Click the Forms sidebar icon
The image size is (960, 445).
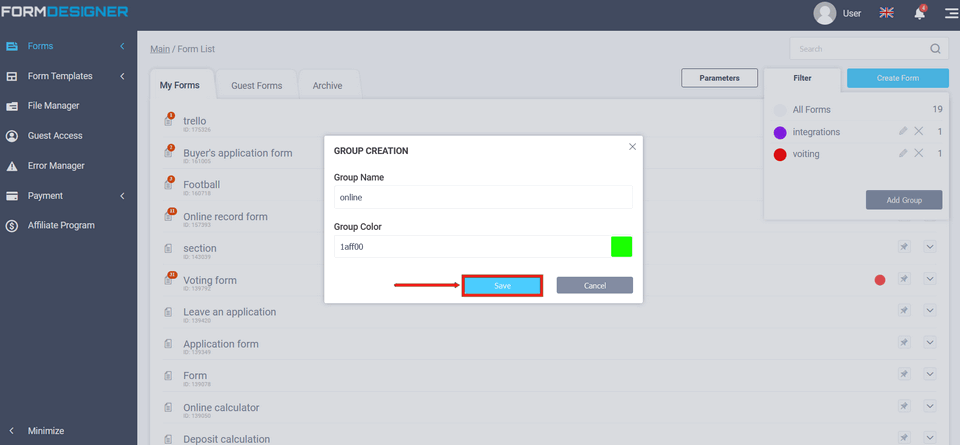coord(12,46)
